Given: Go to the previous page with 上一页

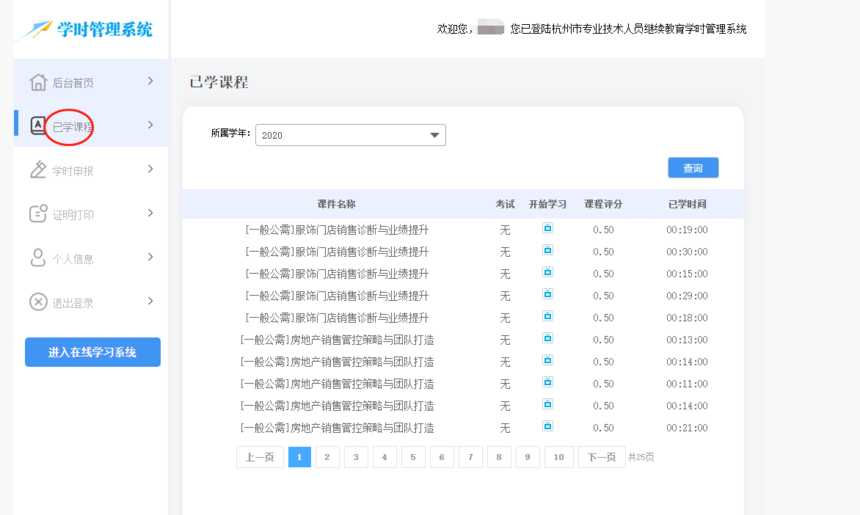Looking at the screenshot, I should coord(260,457).
